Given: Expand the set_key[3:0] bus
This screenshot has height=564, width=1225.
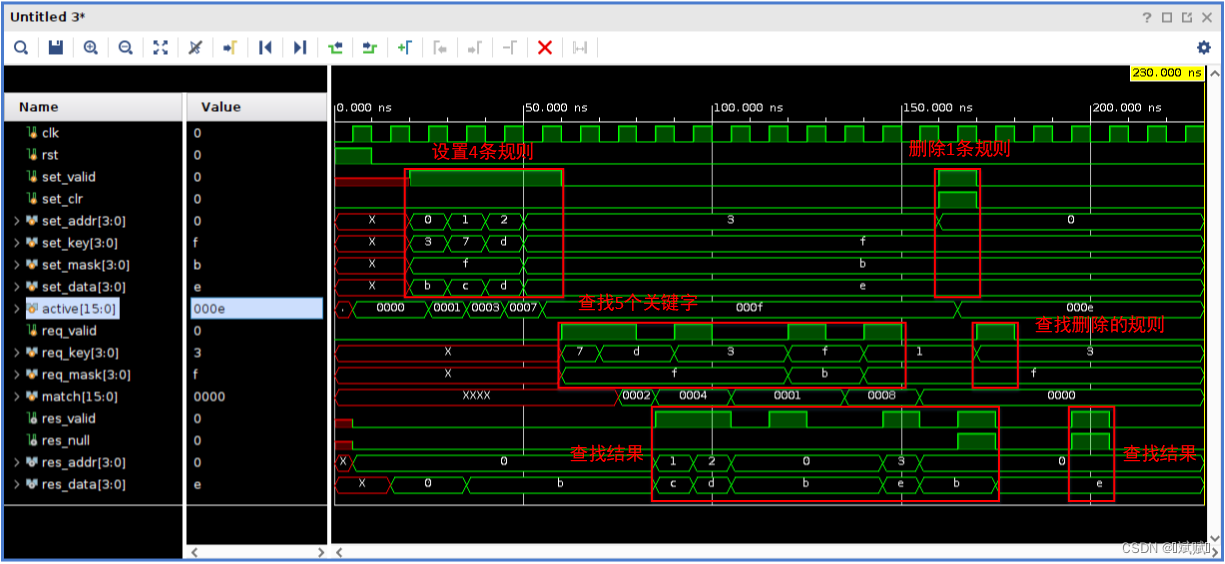Looking at the screenshot, I should (16, 243).
